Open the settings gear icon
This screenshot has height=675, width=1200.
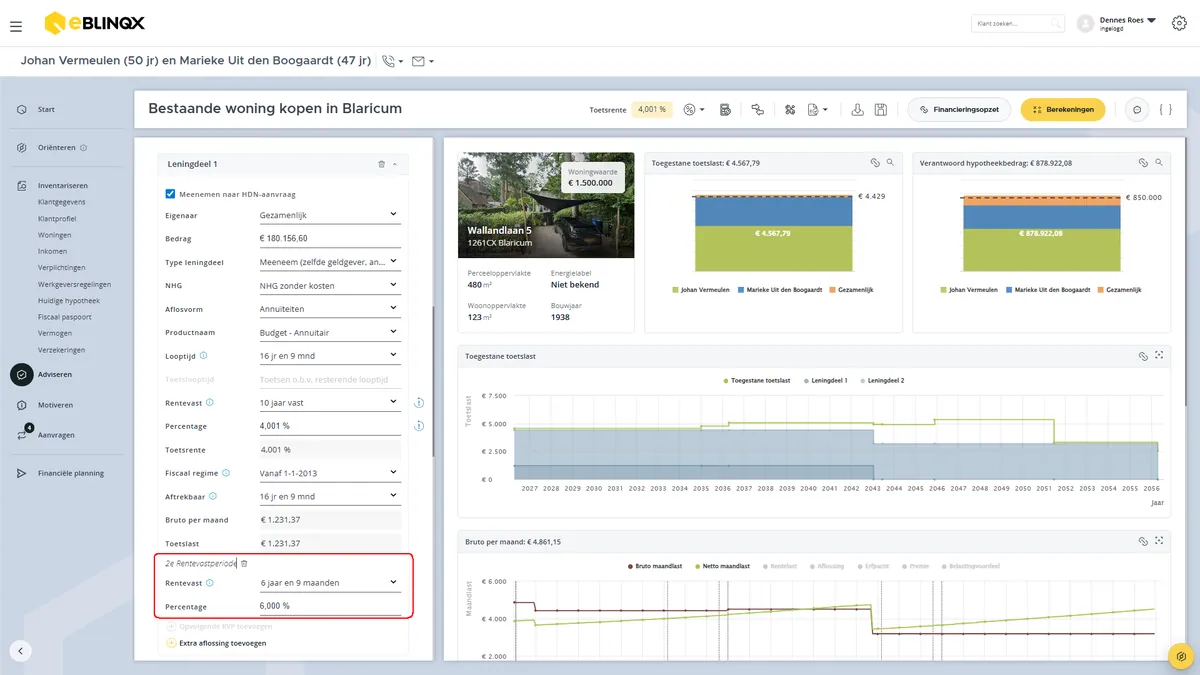coord(1179,23)
